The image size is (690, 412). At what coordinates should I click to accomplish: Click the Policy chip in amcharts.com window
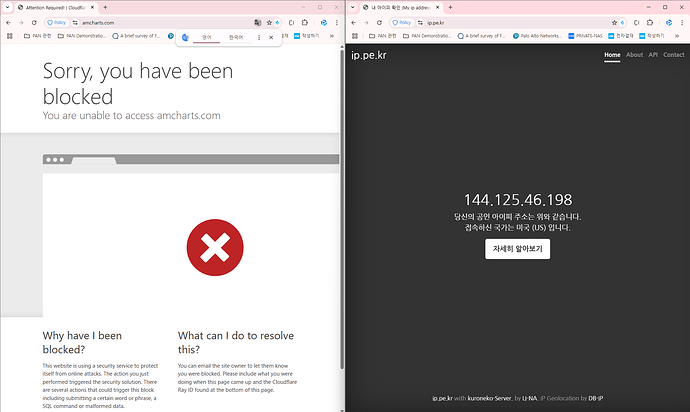(x=57, y=22)
